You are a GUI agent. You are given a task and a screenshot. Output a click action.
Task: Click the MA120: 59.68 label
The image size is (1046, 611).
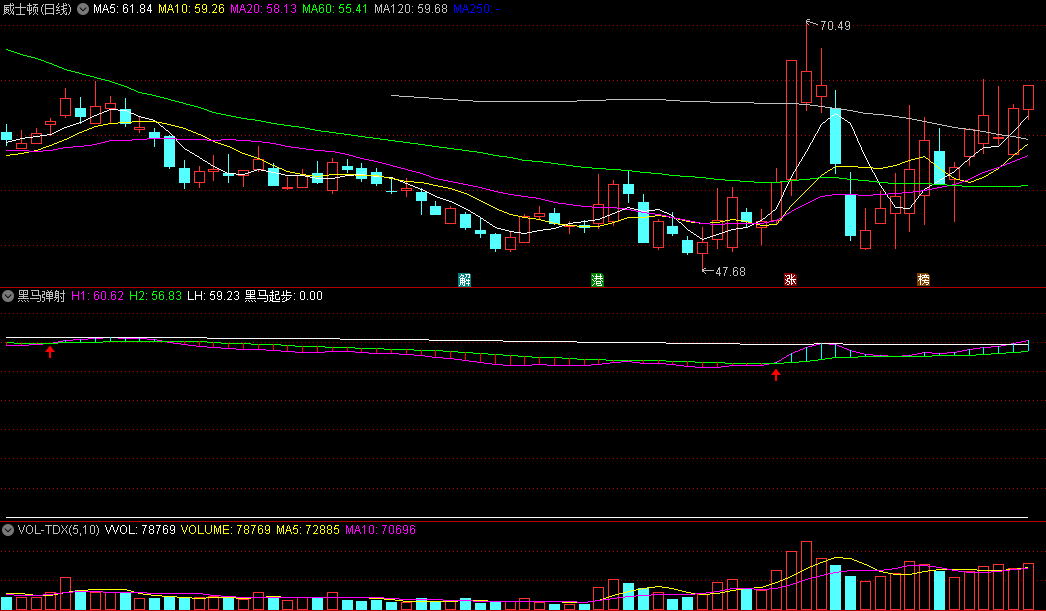tap(411, 9)
